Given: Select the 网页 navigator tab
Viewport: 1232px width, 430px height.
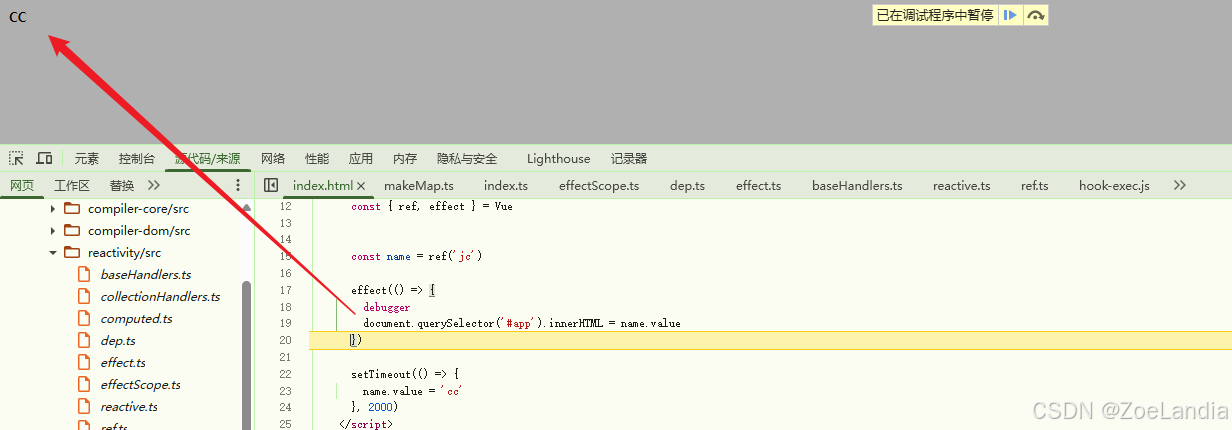Looking at the screenshot, I should [x=22, y=185].
